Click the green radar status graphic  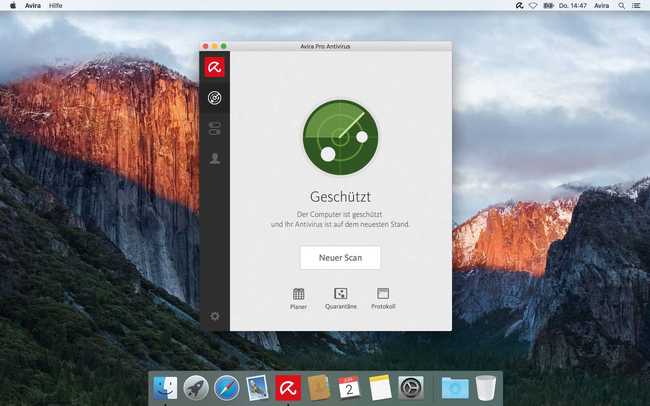(340, 137)
